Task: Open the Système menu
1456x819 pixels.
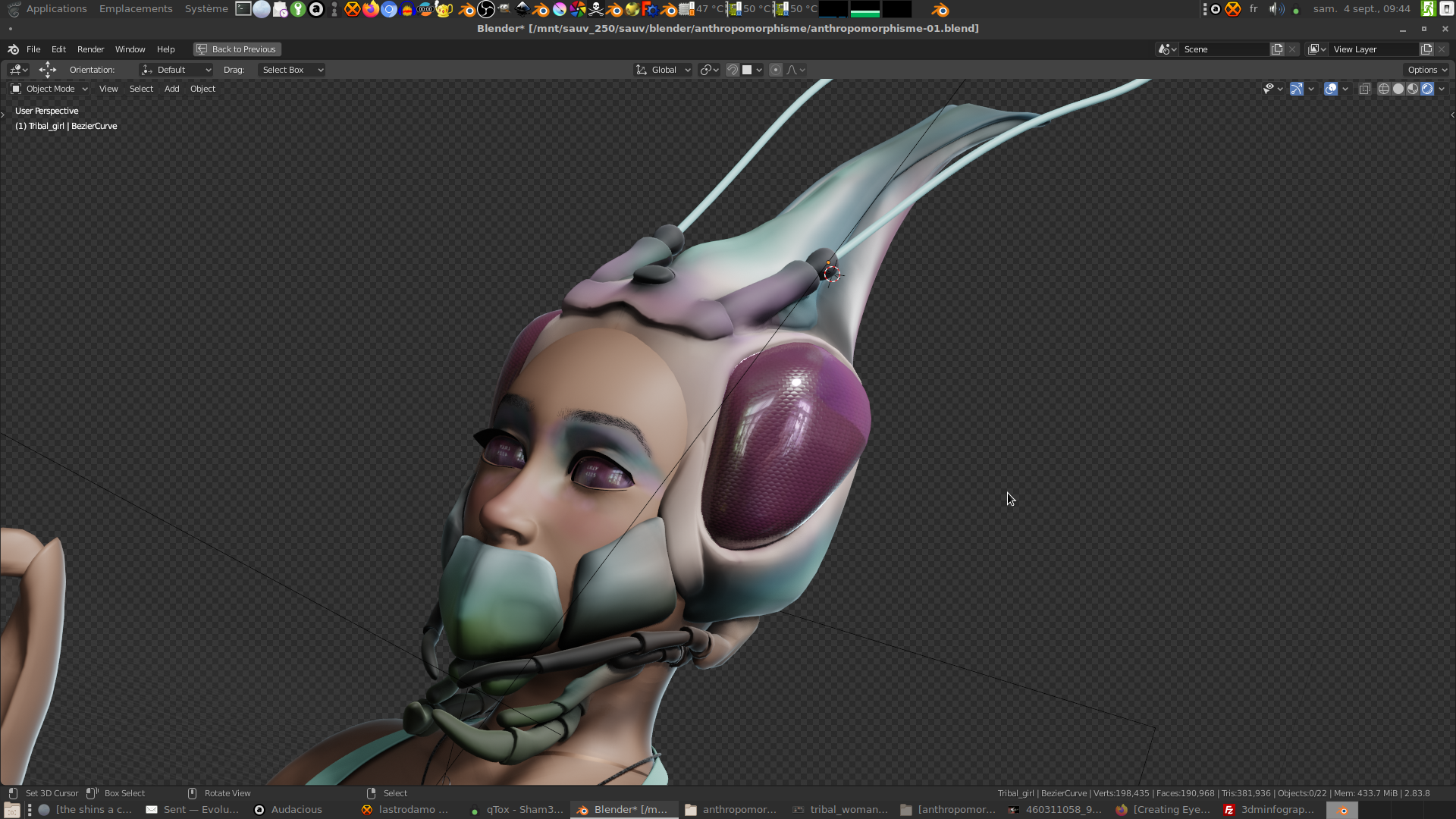Action: tap(206, 9)
